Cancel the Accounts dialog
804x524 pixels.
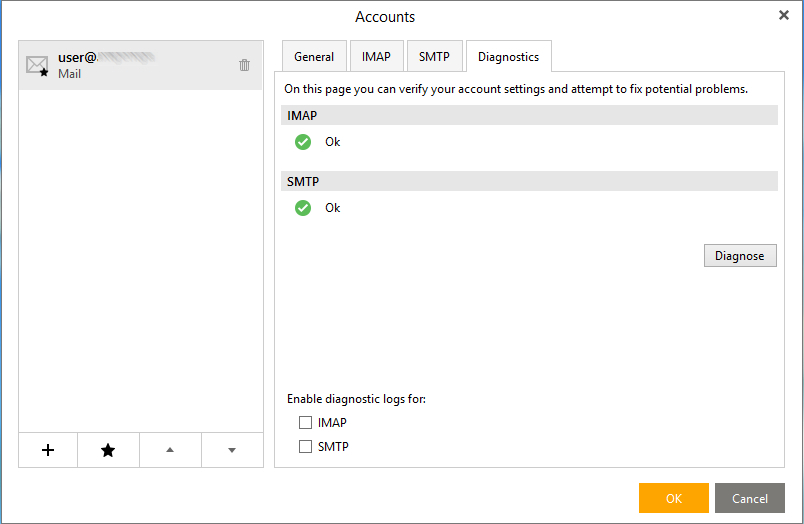point(750,498)
